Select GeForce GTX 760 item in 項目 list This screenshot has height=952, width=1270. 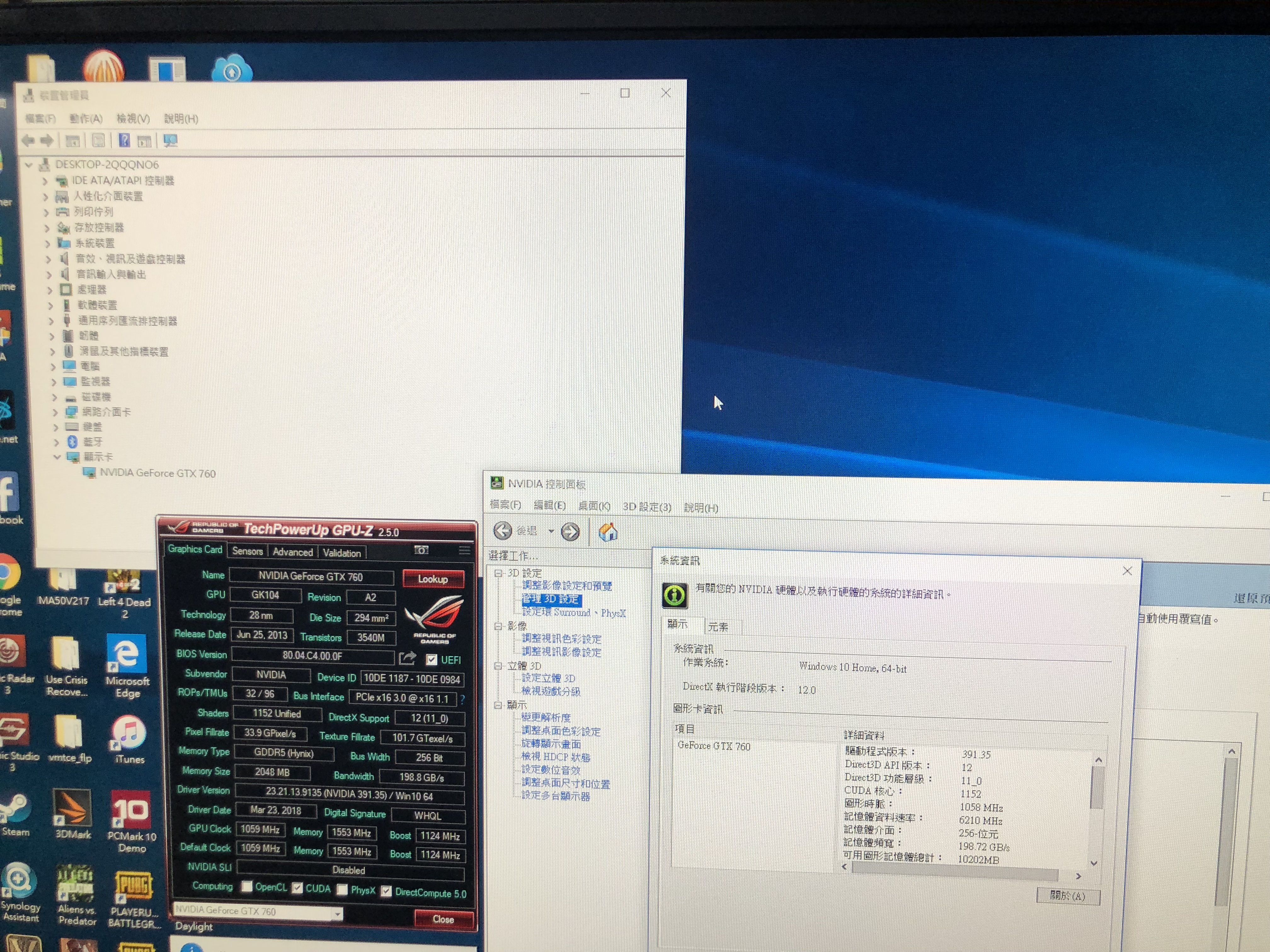714,746
